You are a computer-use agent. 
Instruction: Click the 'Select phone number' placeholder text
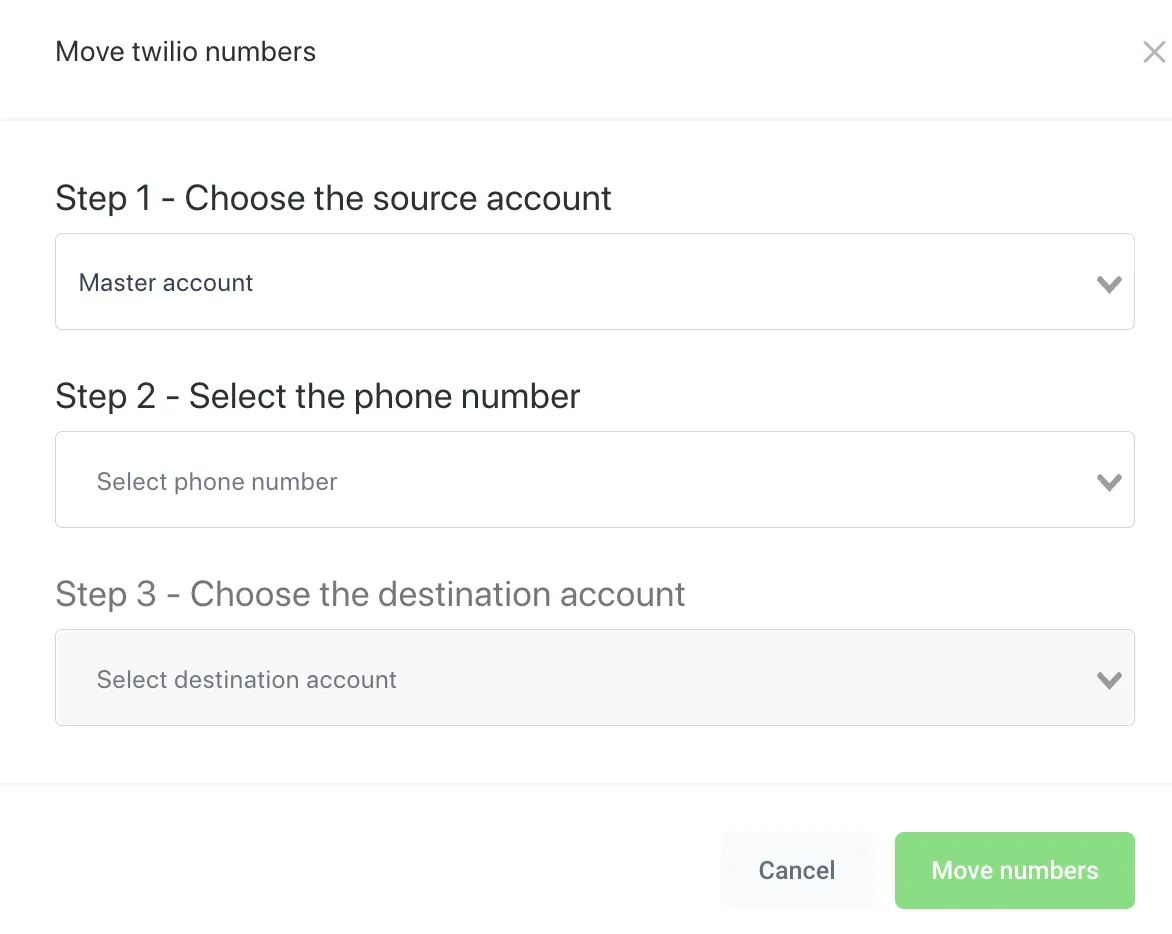click(x=217, y=482)
